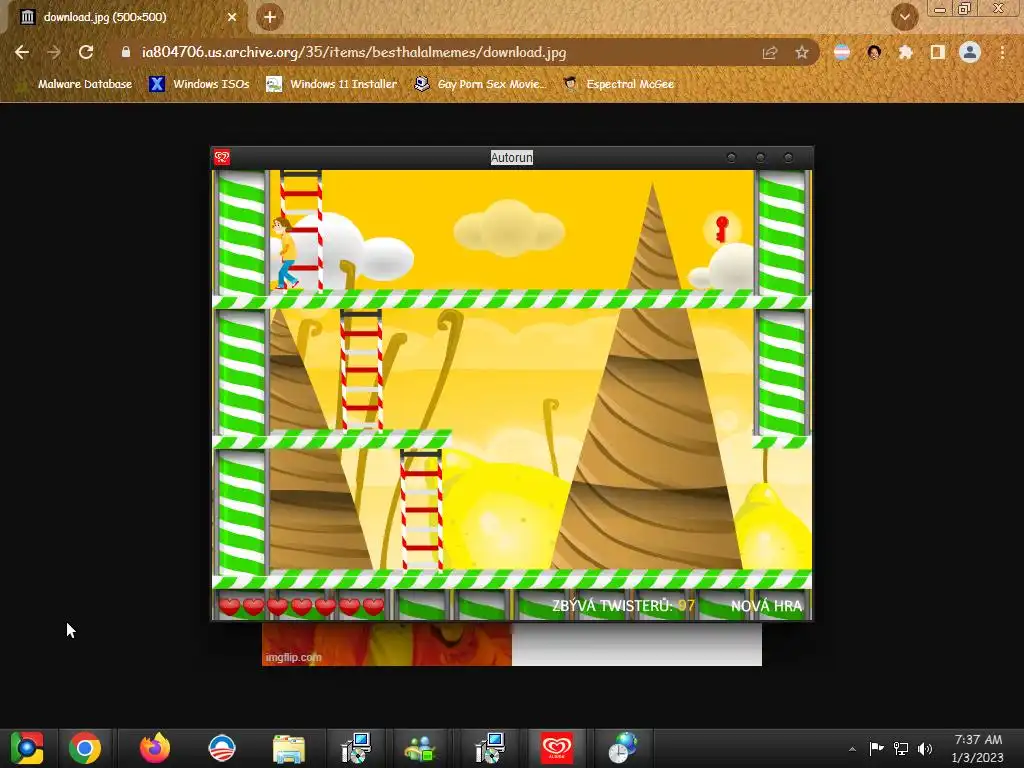1024x768 pixels.
Task: Open the Chrome three-dot menu
Action: pyautogui.click(x=1002, y=52)
